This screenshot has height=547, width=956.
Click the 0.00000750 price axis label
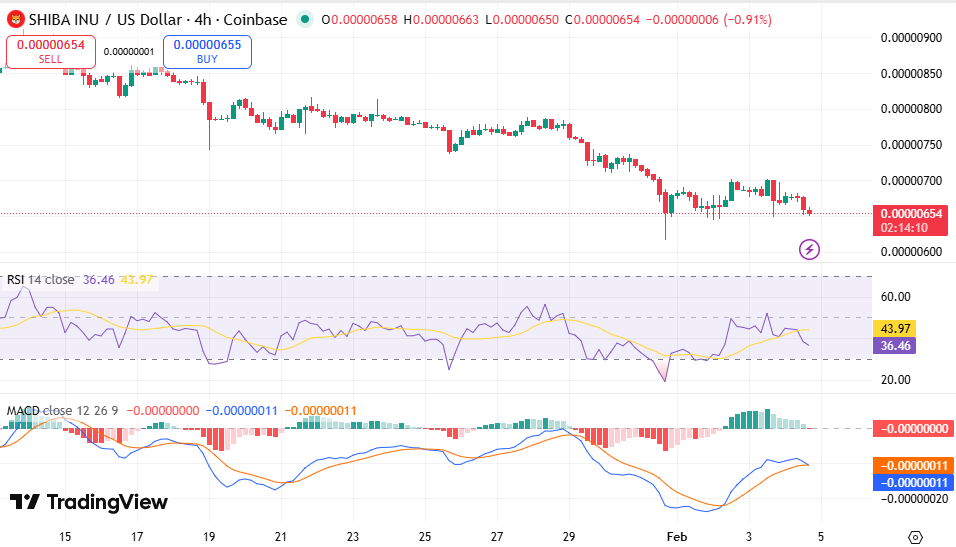pos(911,145)
